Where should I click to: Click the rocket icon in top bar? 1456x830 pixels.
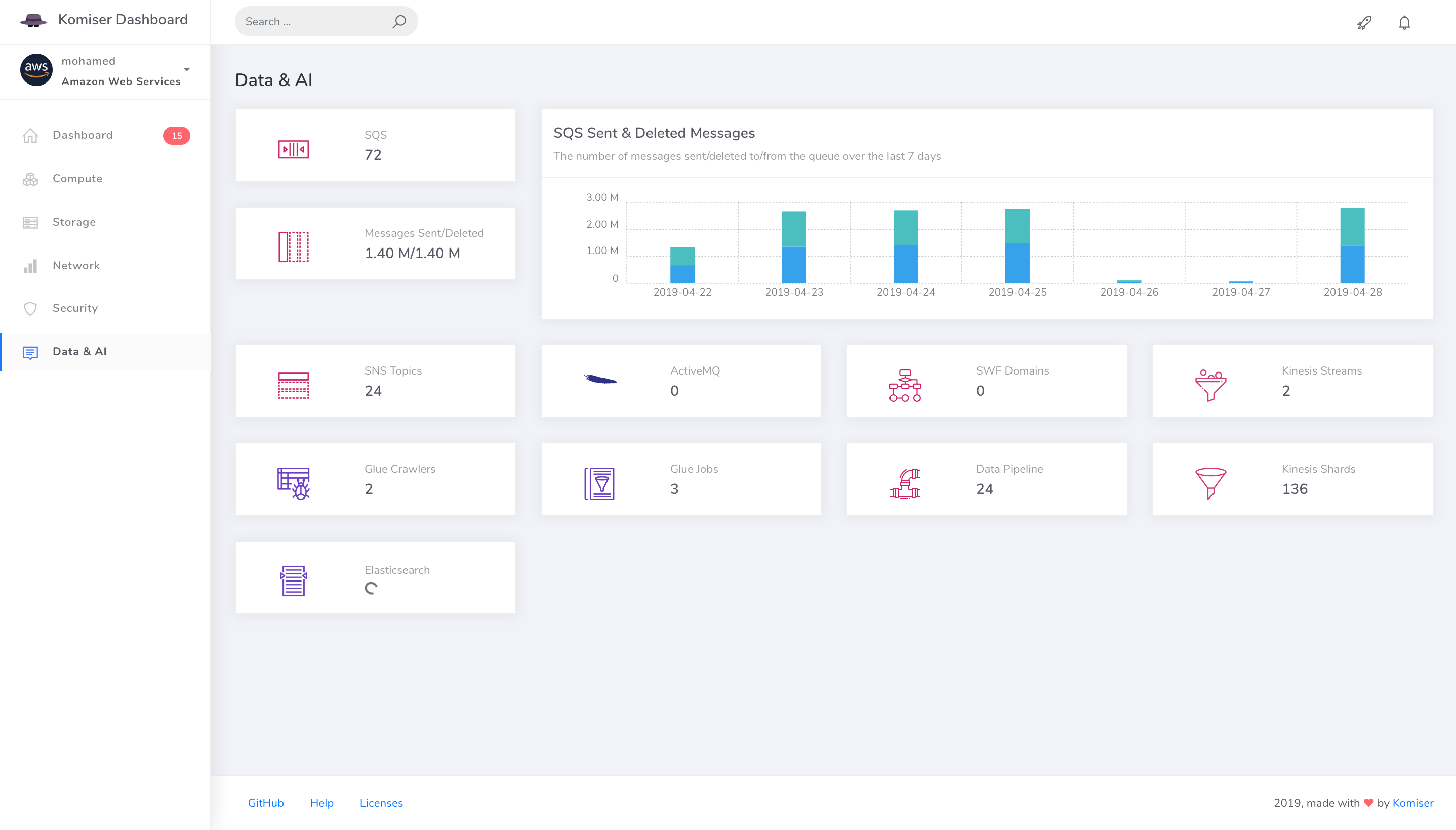1364,23
